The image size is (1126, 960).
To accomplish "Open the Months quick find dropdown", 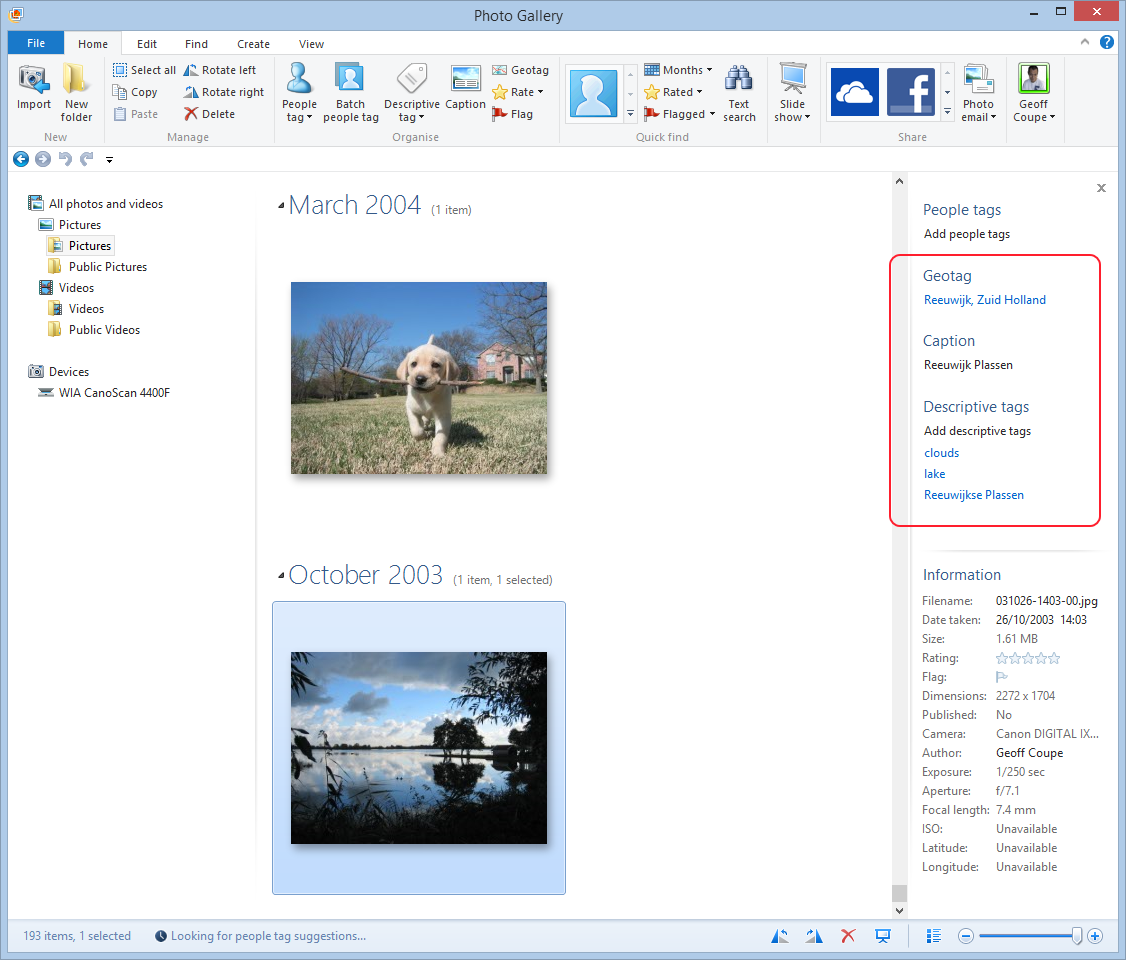I will [678, 70].
